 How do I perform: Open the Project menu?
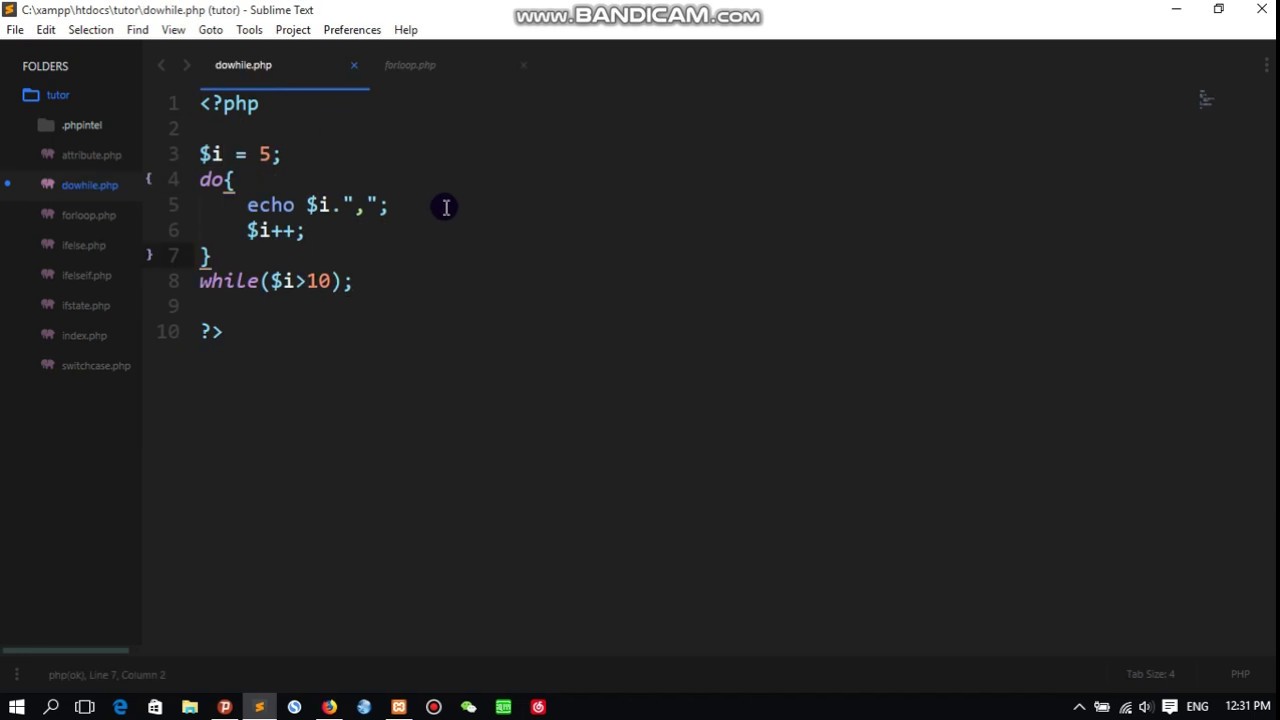pyautogui.click(x=293, y=30)
